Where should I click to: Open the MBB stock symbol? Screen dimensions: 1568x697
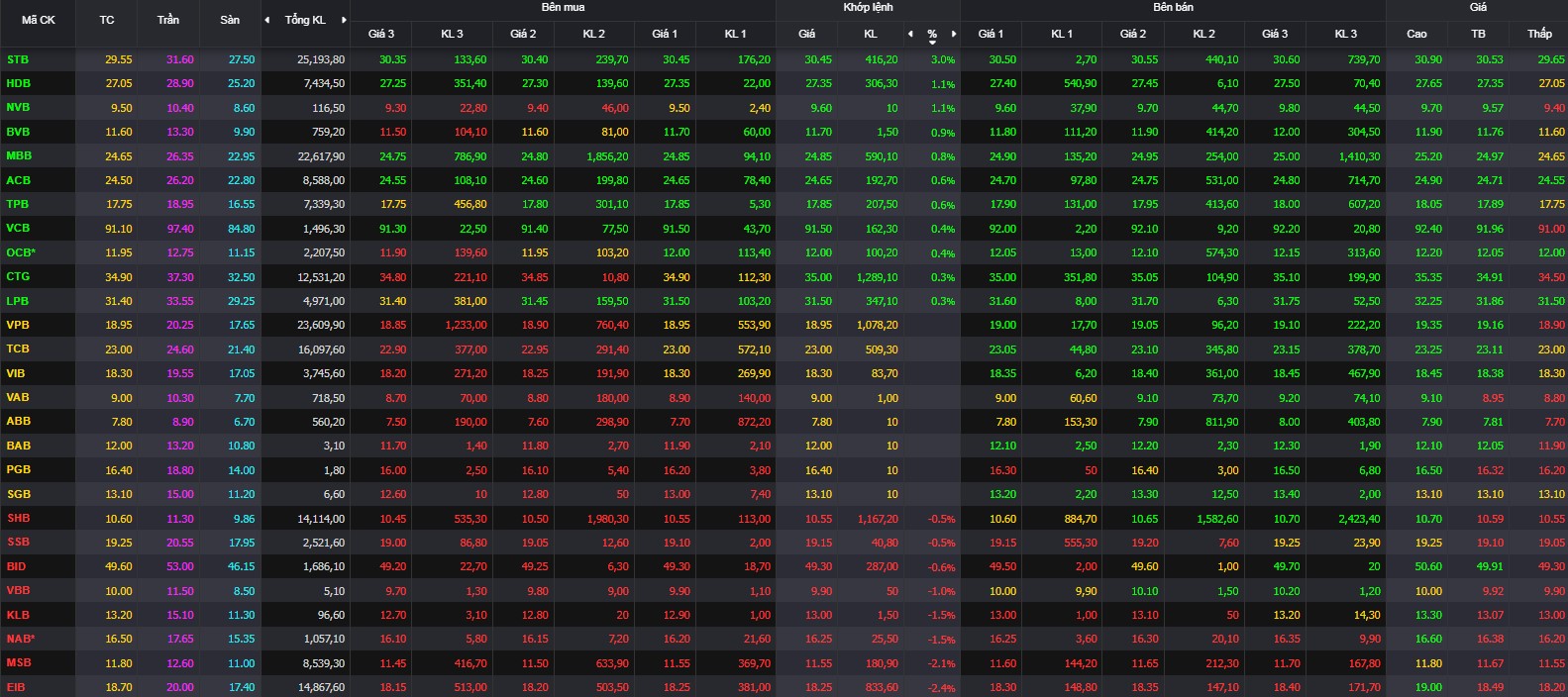(x=19, y=155)
